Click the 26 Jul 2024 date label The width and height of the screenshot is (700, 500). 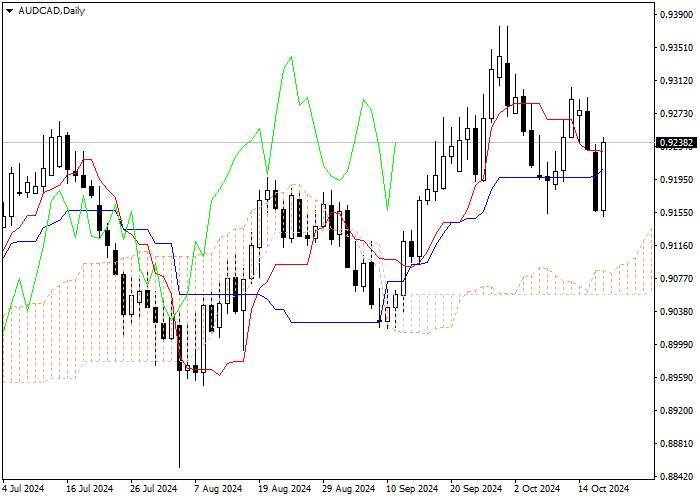(x=154, y=488)
